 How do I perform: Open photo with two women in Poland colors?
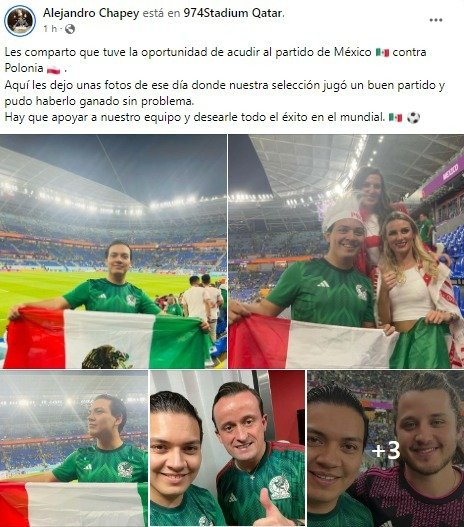[346, 251]
